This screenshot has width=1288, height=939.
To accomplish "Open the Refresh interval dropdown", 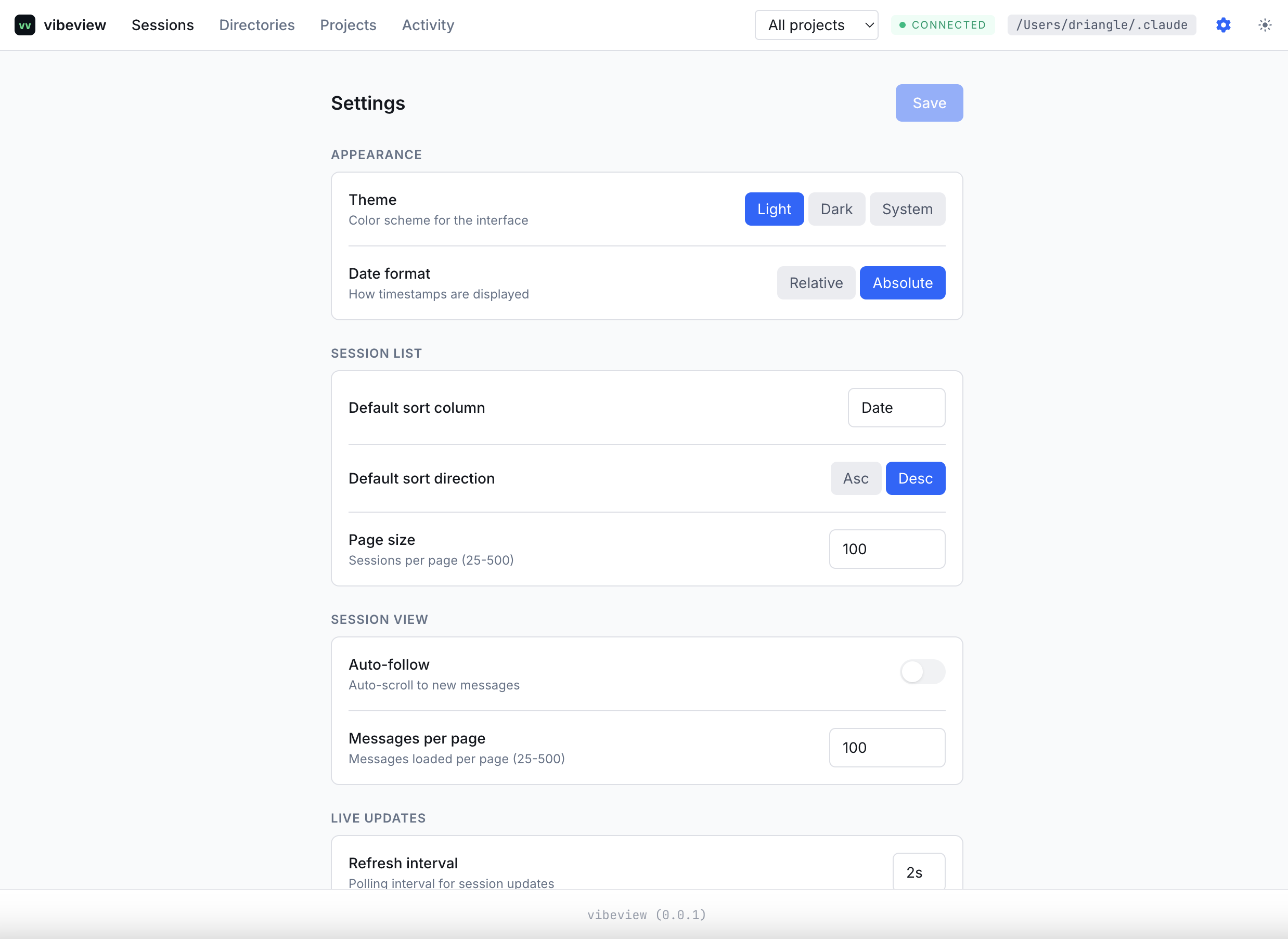I will coord(918,872).
